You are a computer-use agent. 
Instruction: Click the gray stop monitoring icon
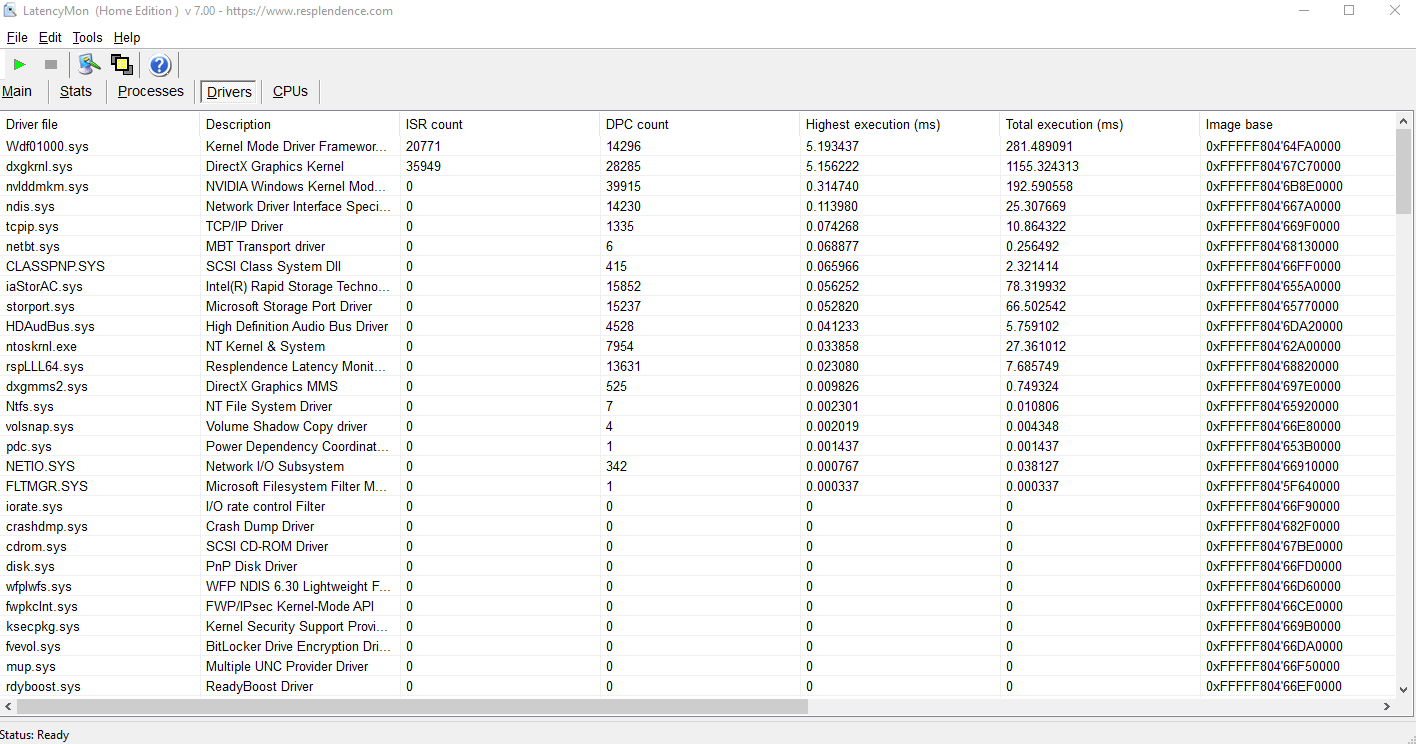click(51, 65)
